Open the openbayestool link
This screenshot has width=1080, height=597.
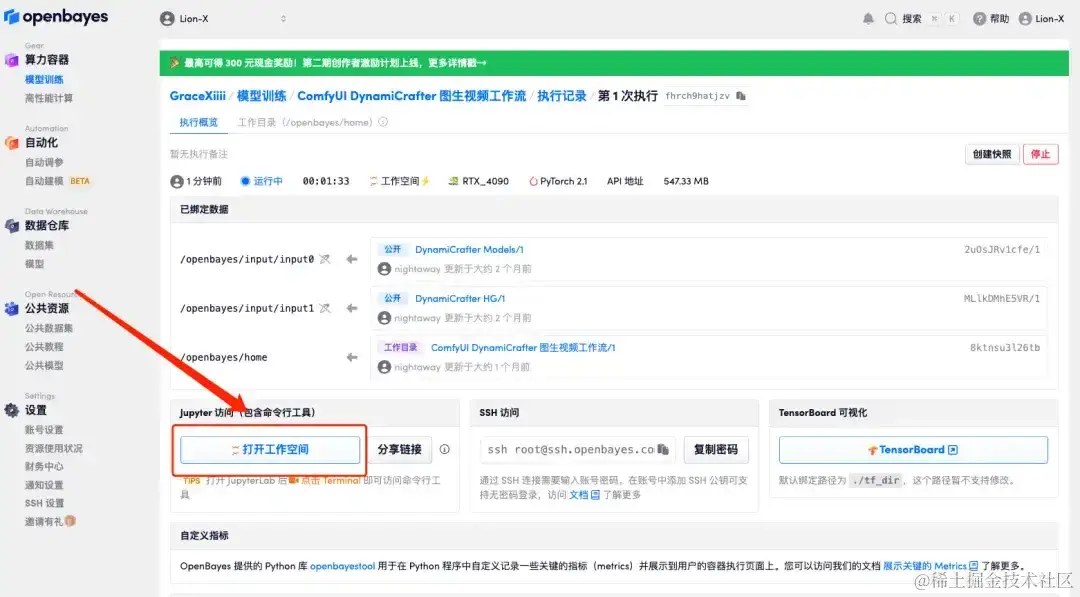point(342,566)
